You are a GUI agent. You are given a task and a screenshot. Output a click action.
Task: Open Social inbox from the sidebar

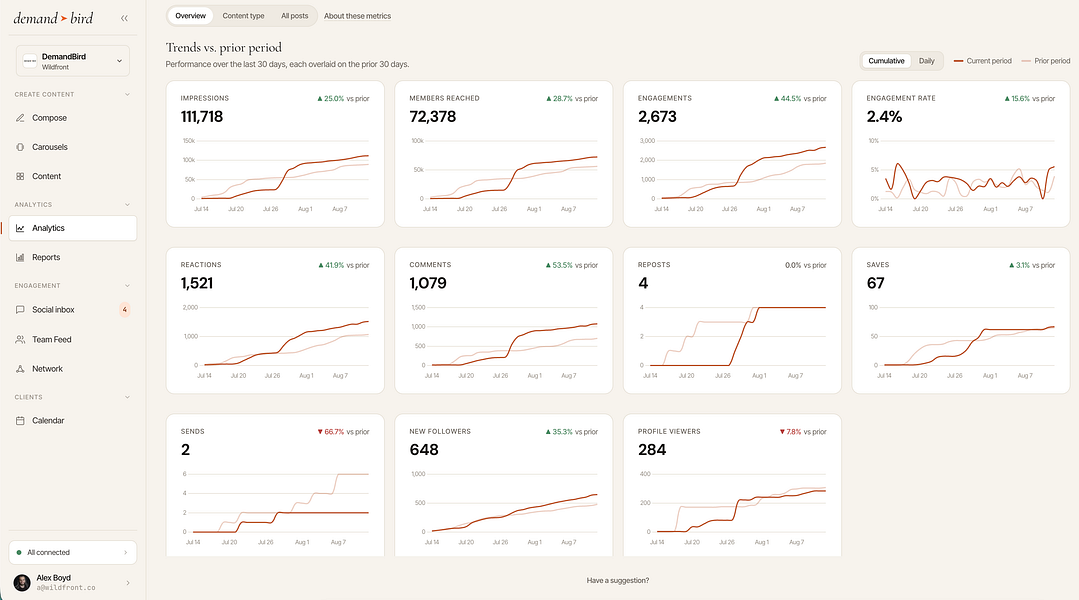click(x=72, y=310)
